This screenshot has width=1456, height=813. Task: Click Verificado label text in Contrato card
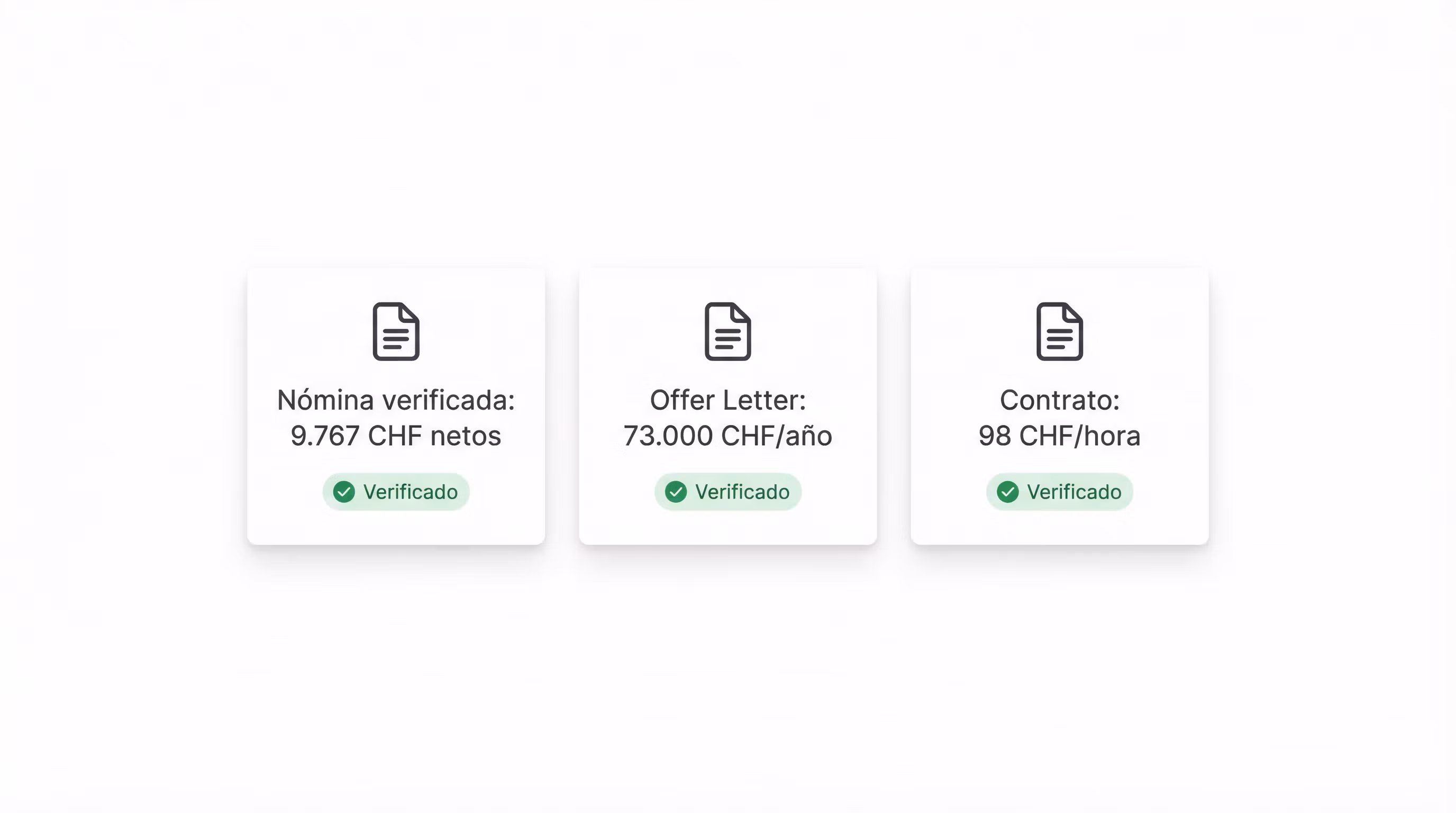[x=1074, y=492]
